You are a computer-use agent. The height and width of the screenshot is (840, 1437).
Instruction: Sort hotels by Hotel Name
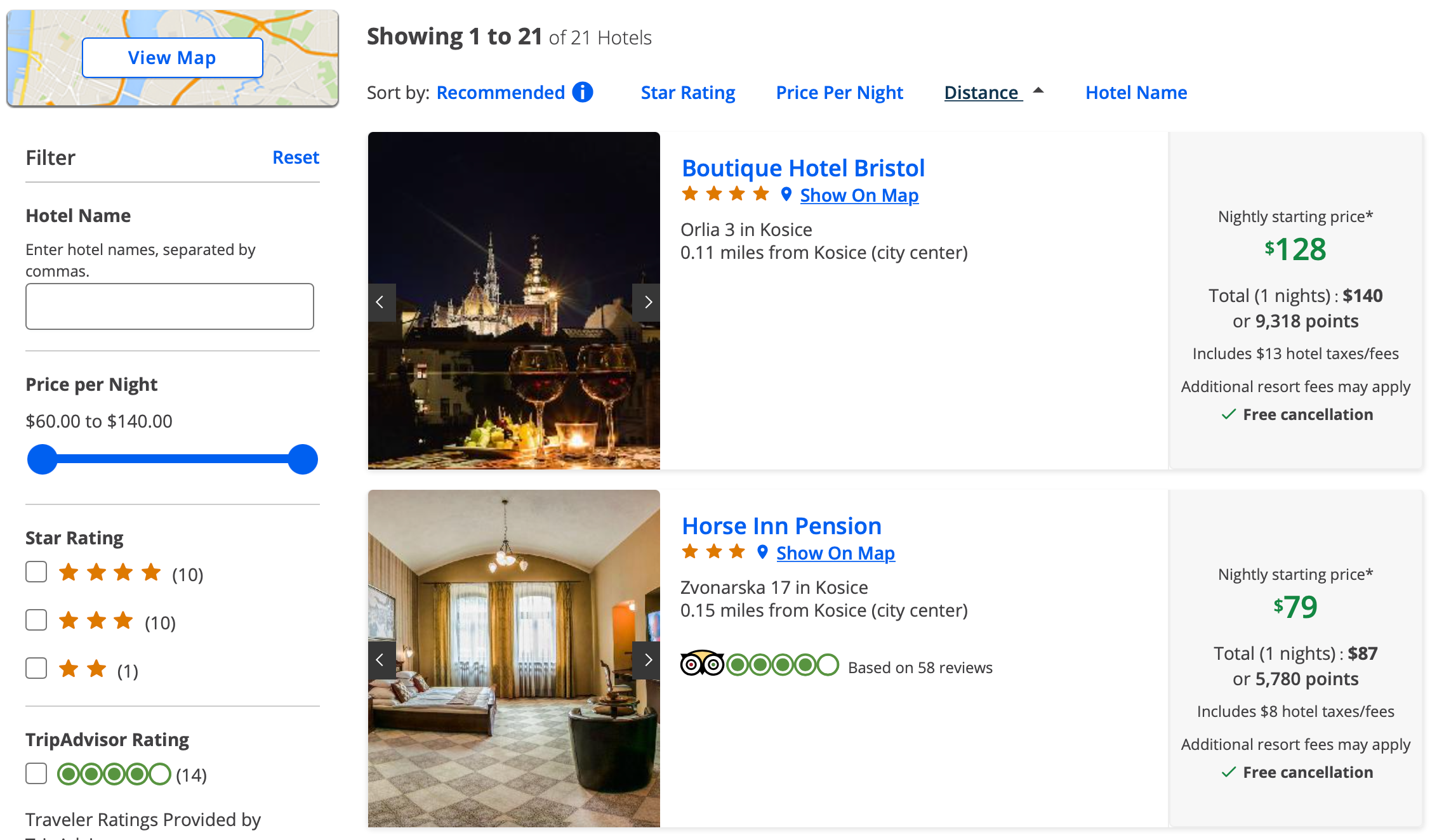(1136, 93)
